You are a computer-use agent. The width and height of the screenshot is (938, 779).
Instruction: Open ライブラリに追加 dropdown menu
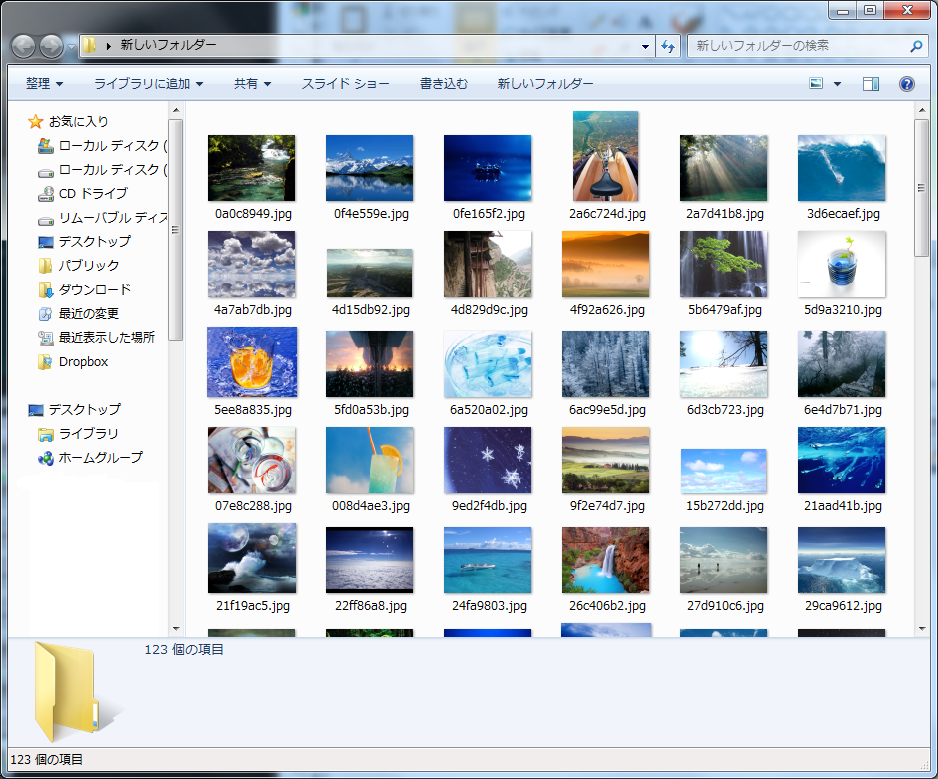click(x=149, y=84)
